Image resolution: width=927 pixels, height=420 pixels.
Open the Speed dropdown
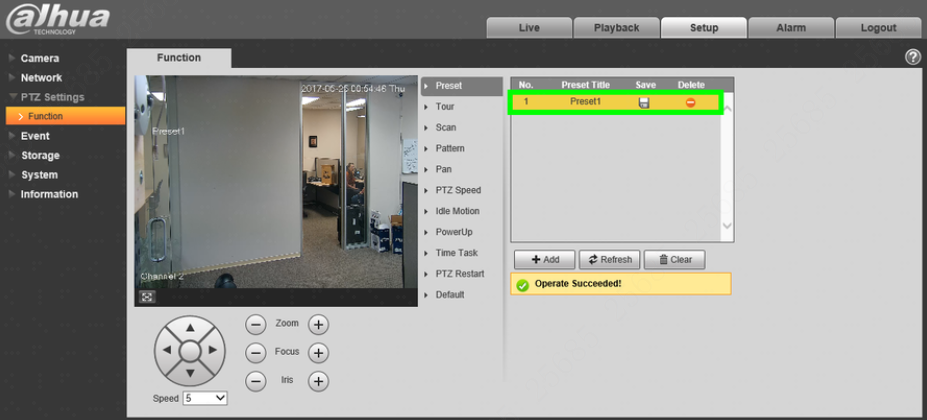click(205, 398)
